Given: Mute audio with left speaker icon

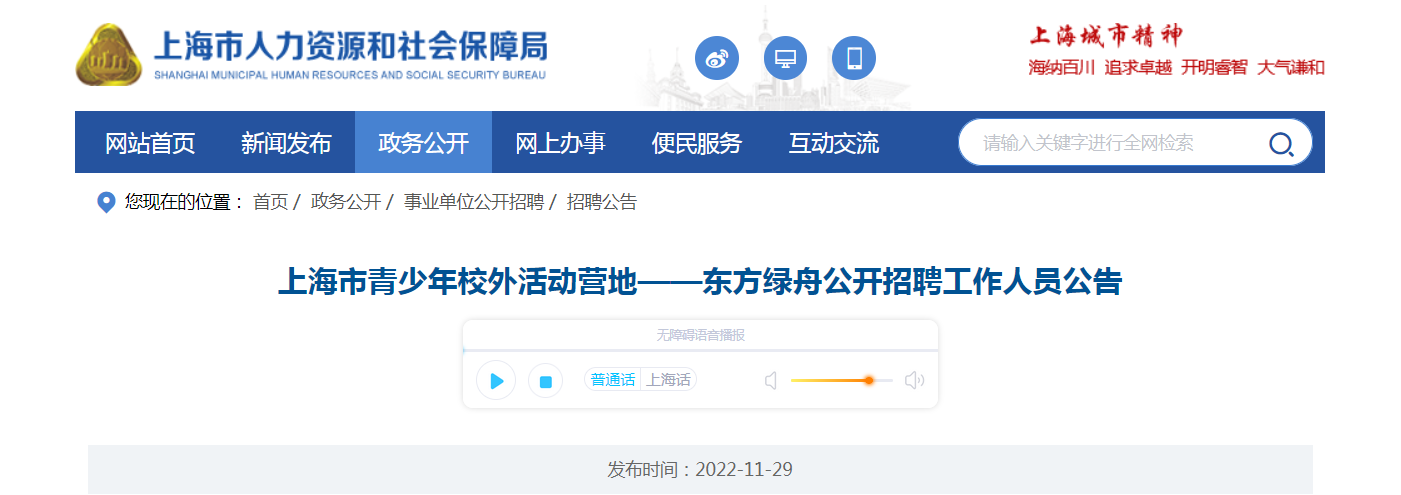Looking at the screenshot, I should (x=771, y=381).
